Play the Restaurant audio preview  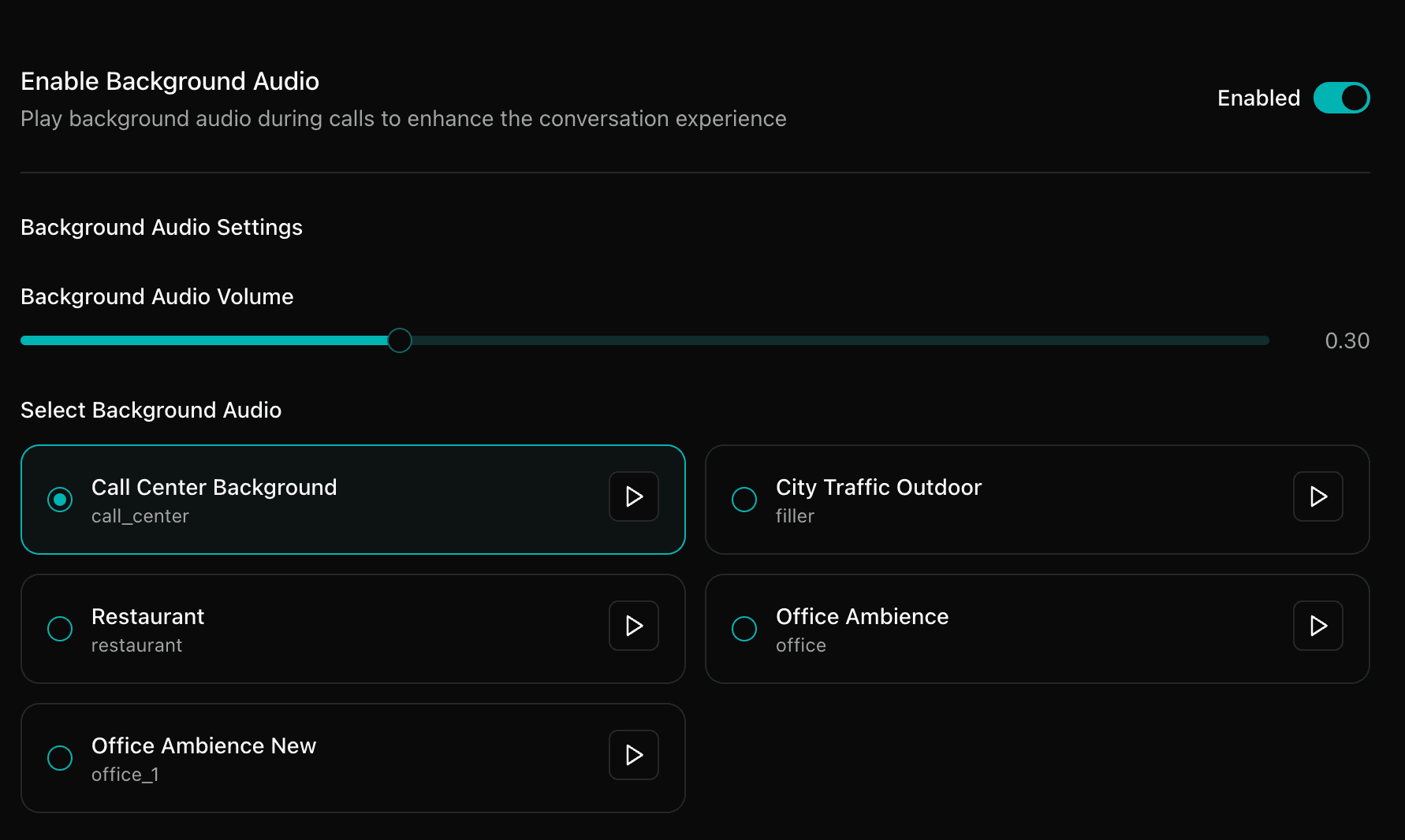[632, 626]
